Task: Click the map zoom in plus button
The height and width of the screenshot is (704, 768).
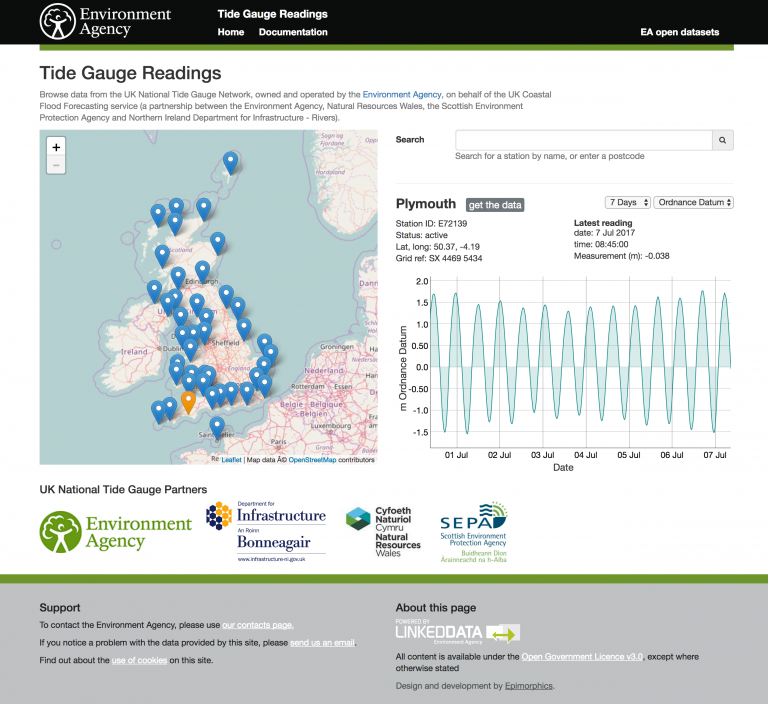Action: click(x=56, y=147)
